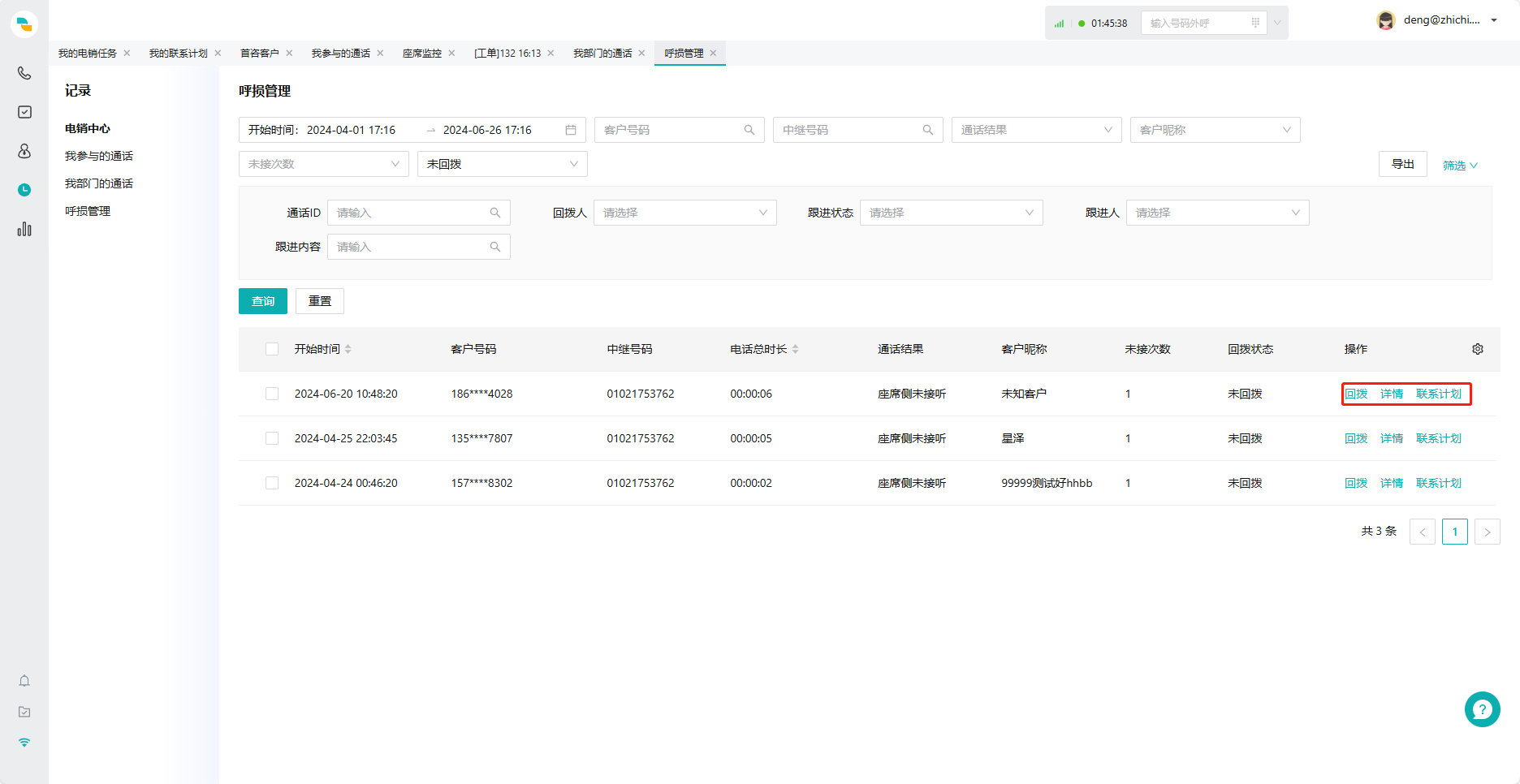Viewport: 1520px width, 784px height.
Task: Sort by 开始时间 column arrows
Action: 348,349
